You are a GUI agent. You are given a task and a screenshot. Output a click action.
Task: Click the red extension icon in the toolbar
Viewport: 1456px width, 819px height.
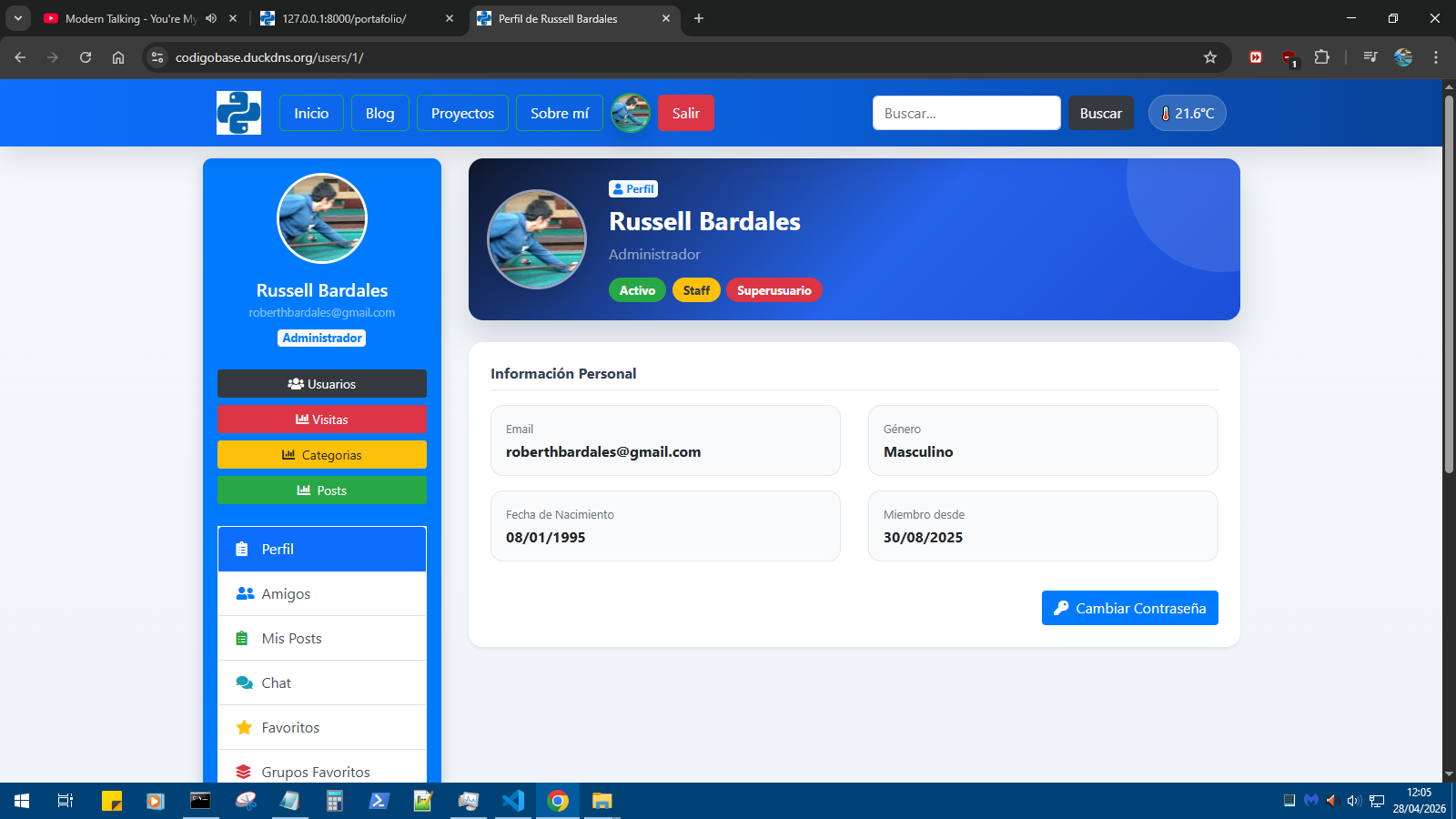tap(1256, 57)
